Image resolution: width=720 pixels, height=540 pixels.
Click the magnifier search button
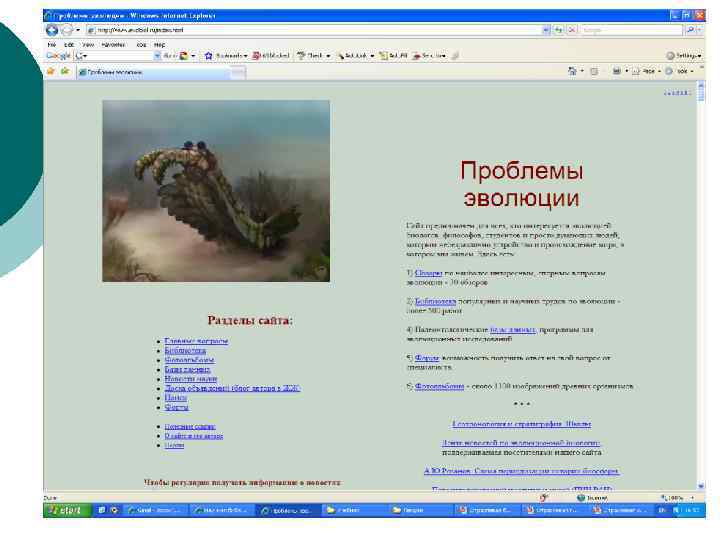coord(689,30)
